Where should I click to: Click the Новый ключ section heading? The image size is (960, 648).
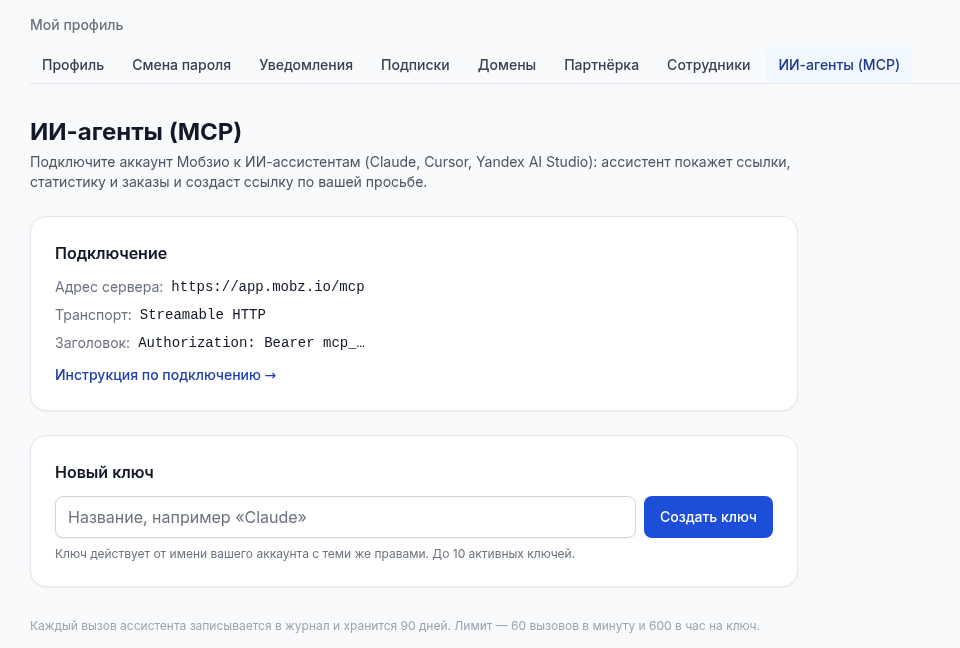[x=104, y=472]
